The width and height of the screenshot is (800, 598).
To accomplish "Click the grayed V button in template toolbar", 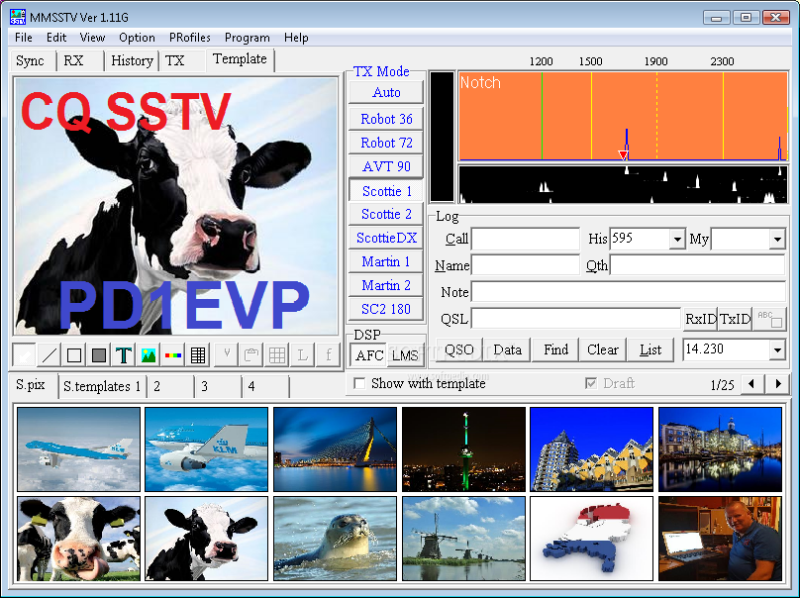I will pyautogui.click(x=227, y=355).
